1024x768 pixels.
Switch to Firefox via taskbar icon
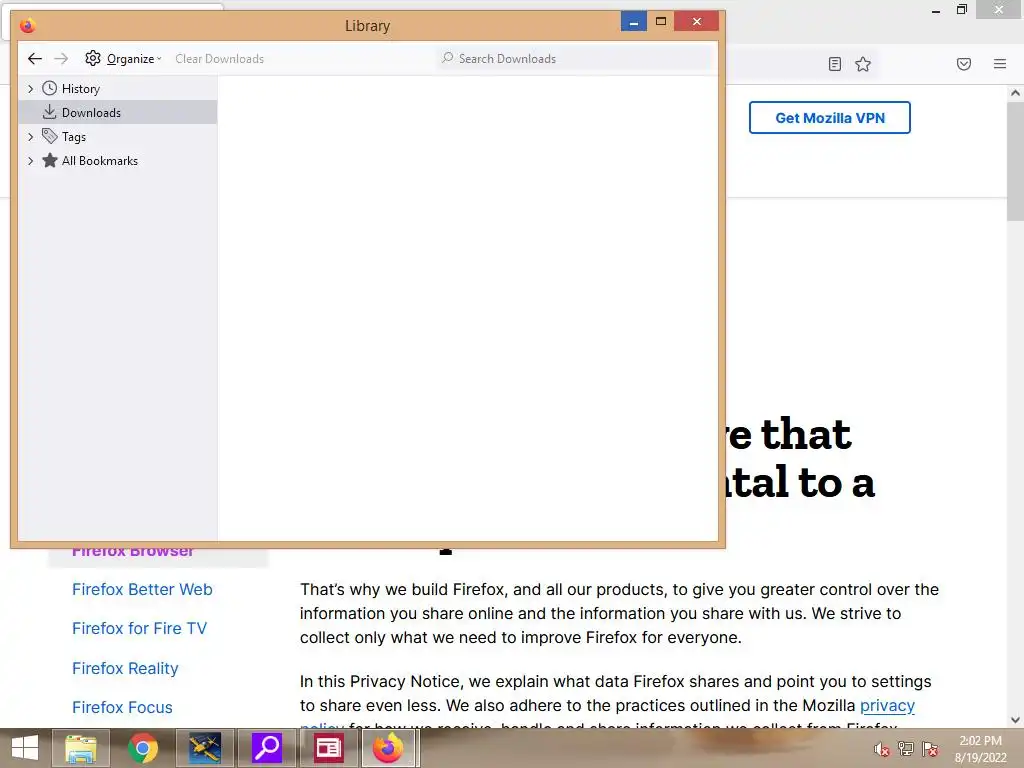tap(389, 748)
